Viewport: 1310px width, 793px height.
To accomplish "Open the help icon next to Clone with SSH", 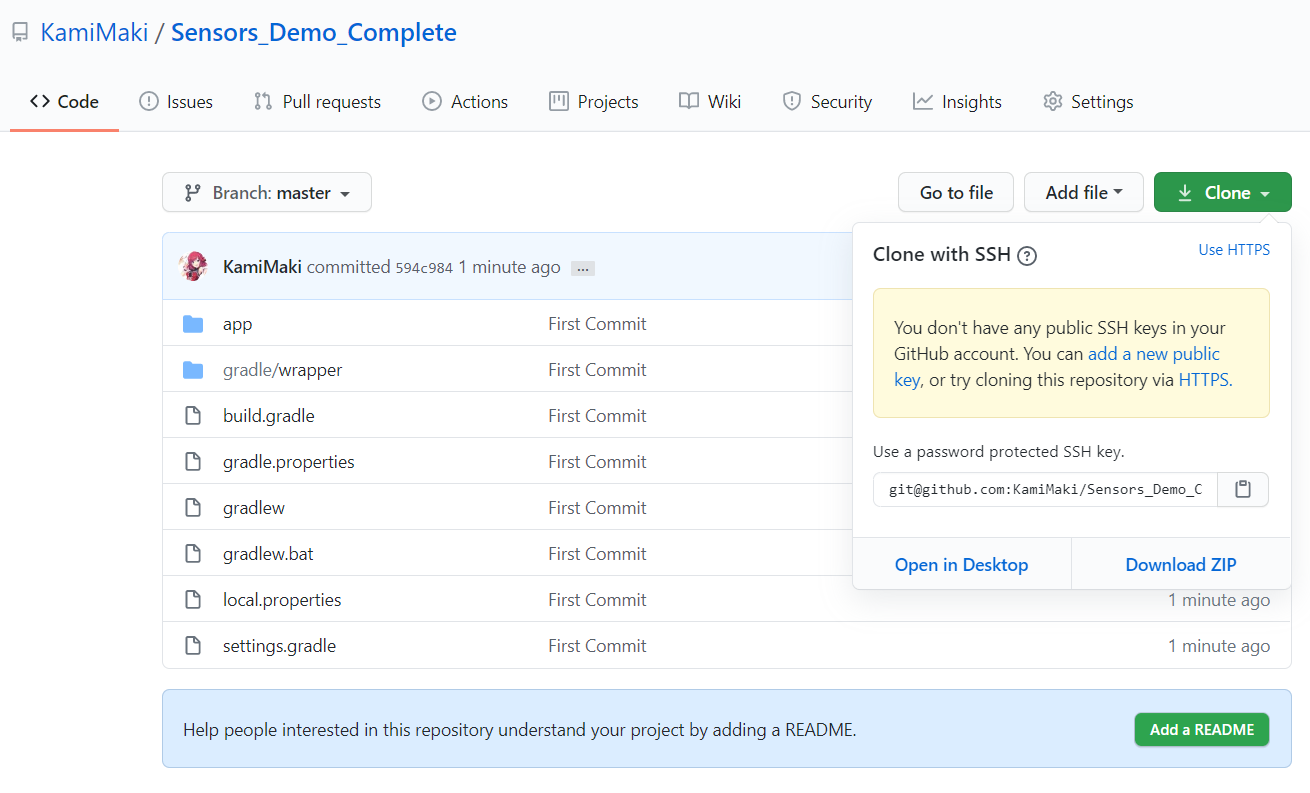I will [1027, 255].
